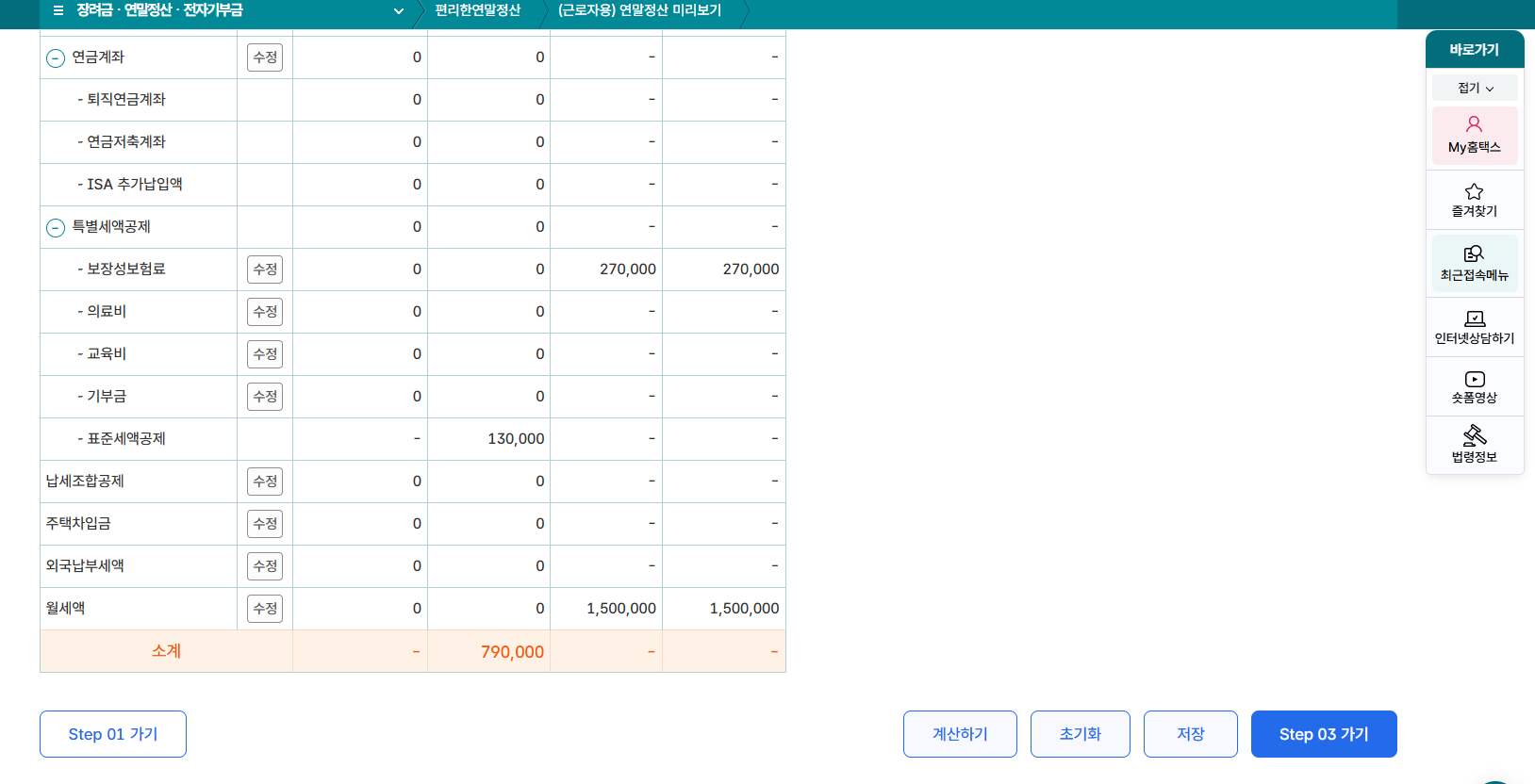Click the 저장 save button
The image size is (1535, 784).
(1191, 734)
